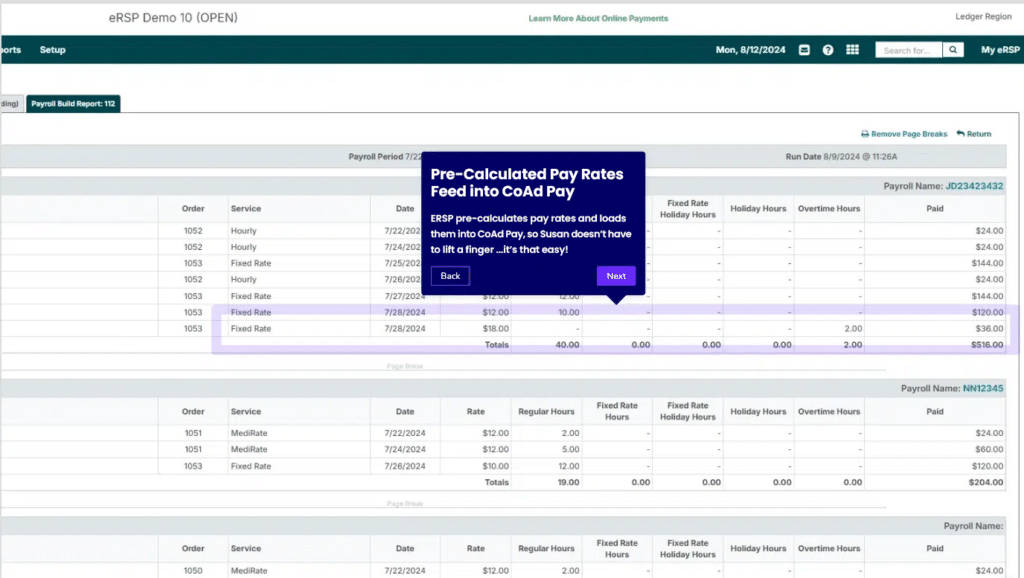1024x578 pixels.
Task: Click the printer icon beside Remove Page Breaks
Action: (865, 134)
